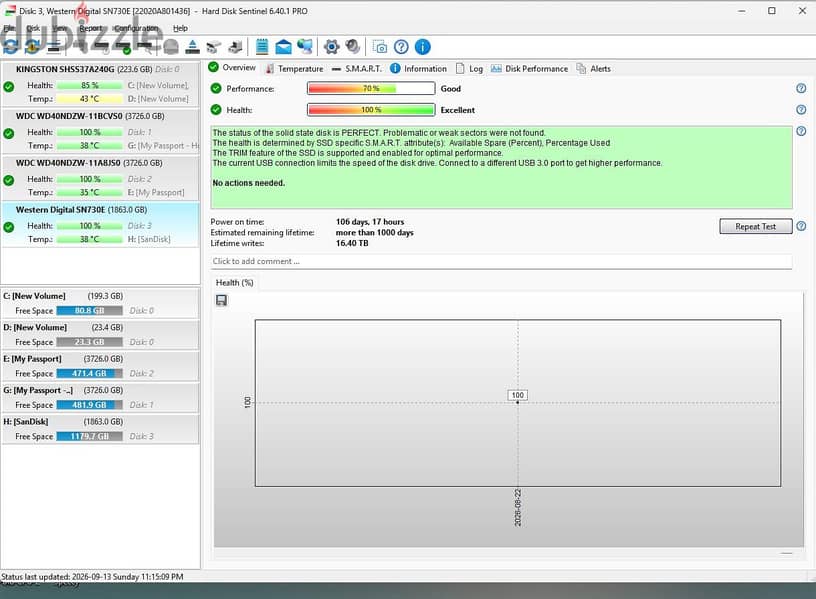Click the blue envelope send-report icon
This screenshot has height=599, width=816.
pyautogui.click(x=283, y=47)
